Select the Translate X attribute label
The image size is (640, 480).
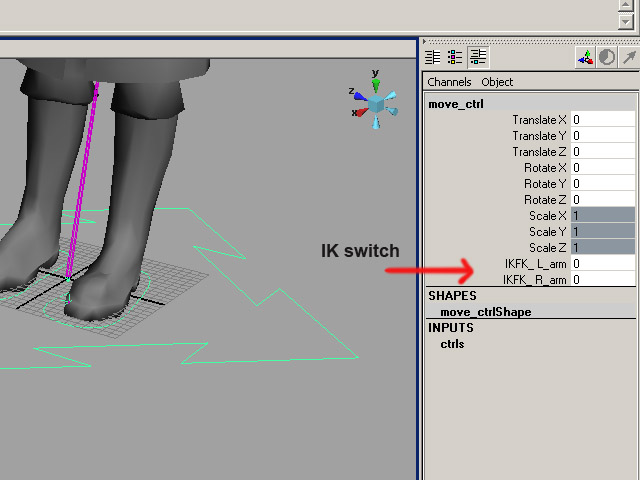[540, 120]
